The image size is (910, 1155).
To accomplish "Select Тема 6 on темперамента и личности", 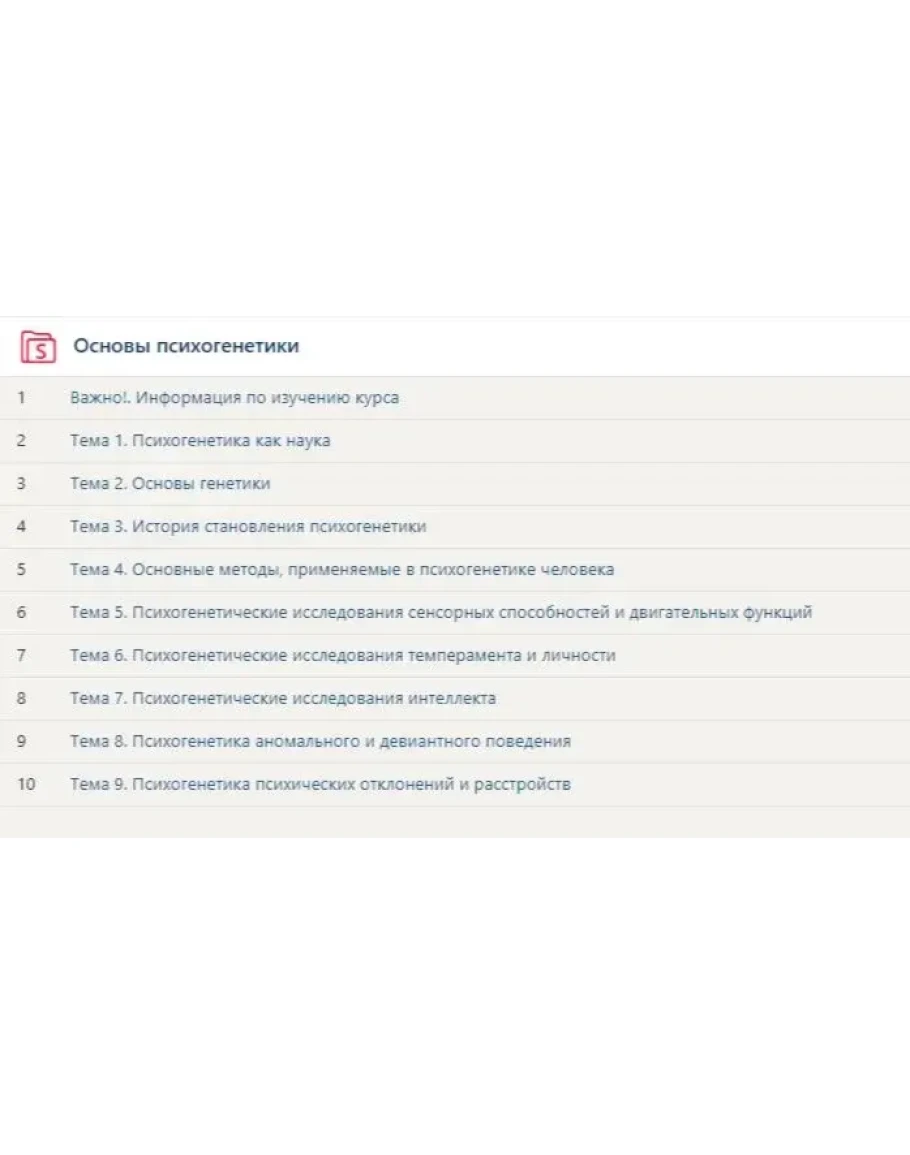I will tap(343, 656).
